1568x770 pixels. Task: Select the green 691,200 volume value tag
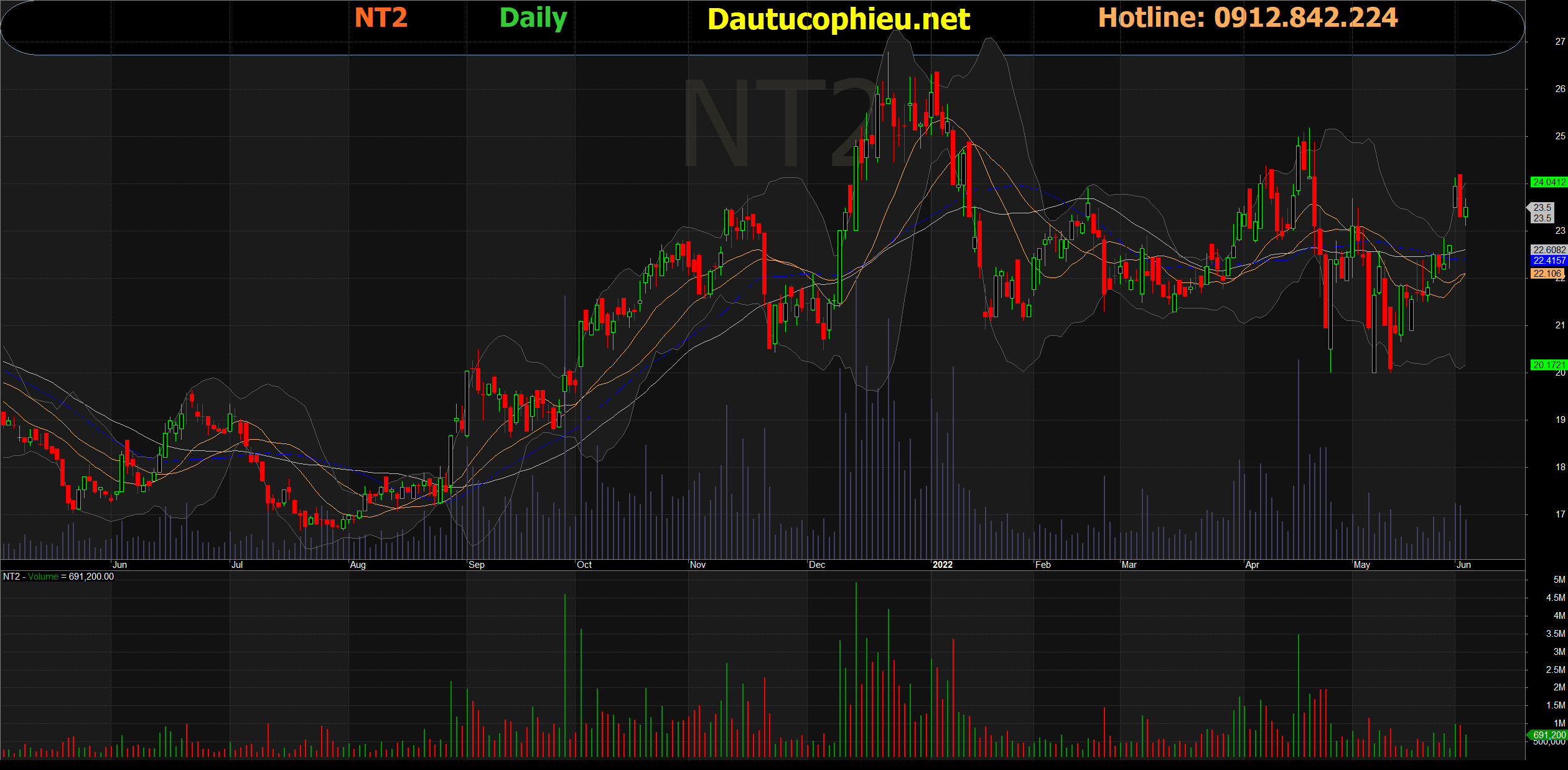tap(1548, 735)
